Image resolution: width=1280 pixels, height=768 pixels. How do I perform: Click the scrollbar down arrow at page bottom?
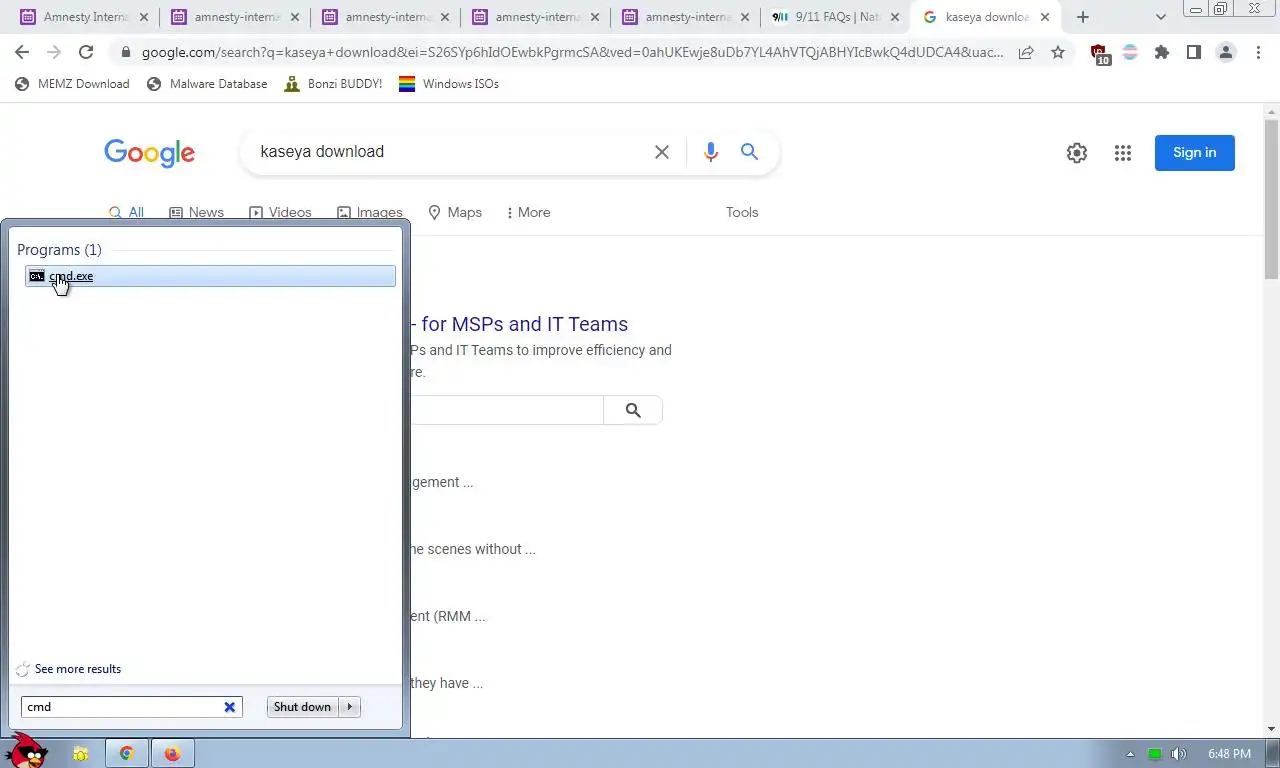coord(1271,729)
